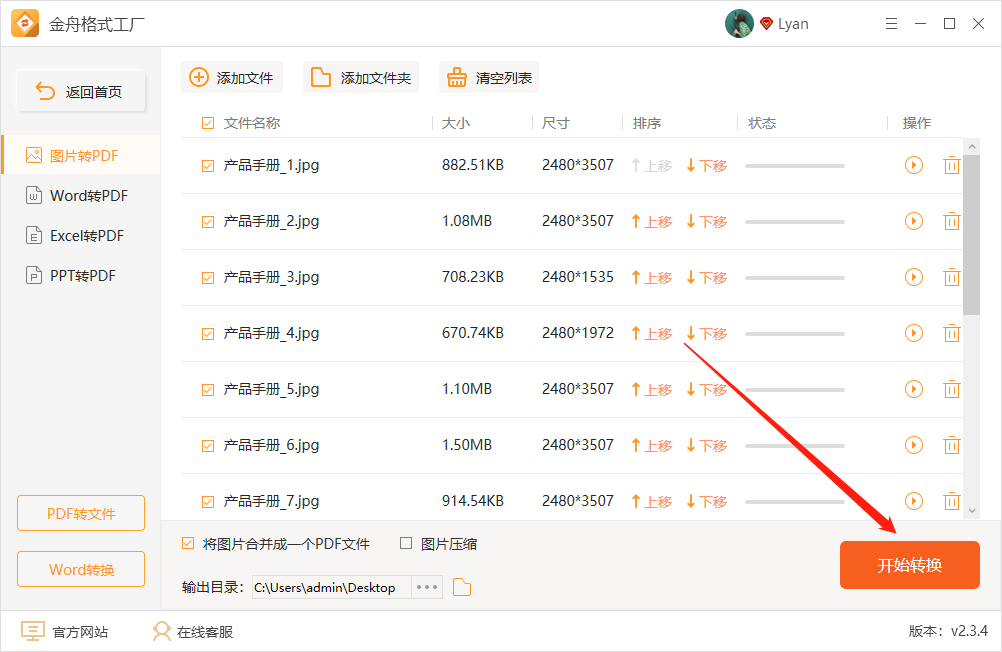This screenshot has height=652, width=1002.
Task: Delete 产品手册_3.jpg with trash icon
Action: coord(952,277)
